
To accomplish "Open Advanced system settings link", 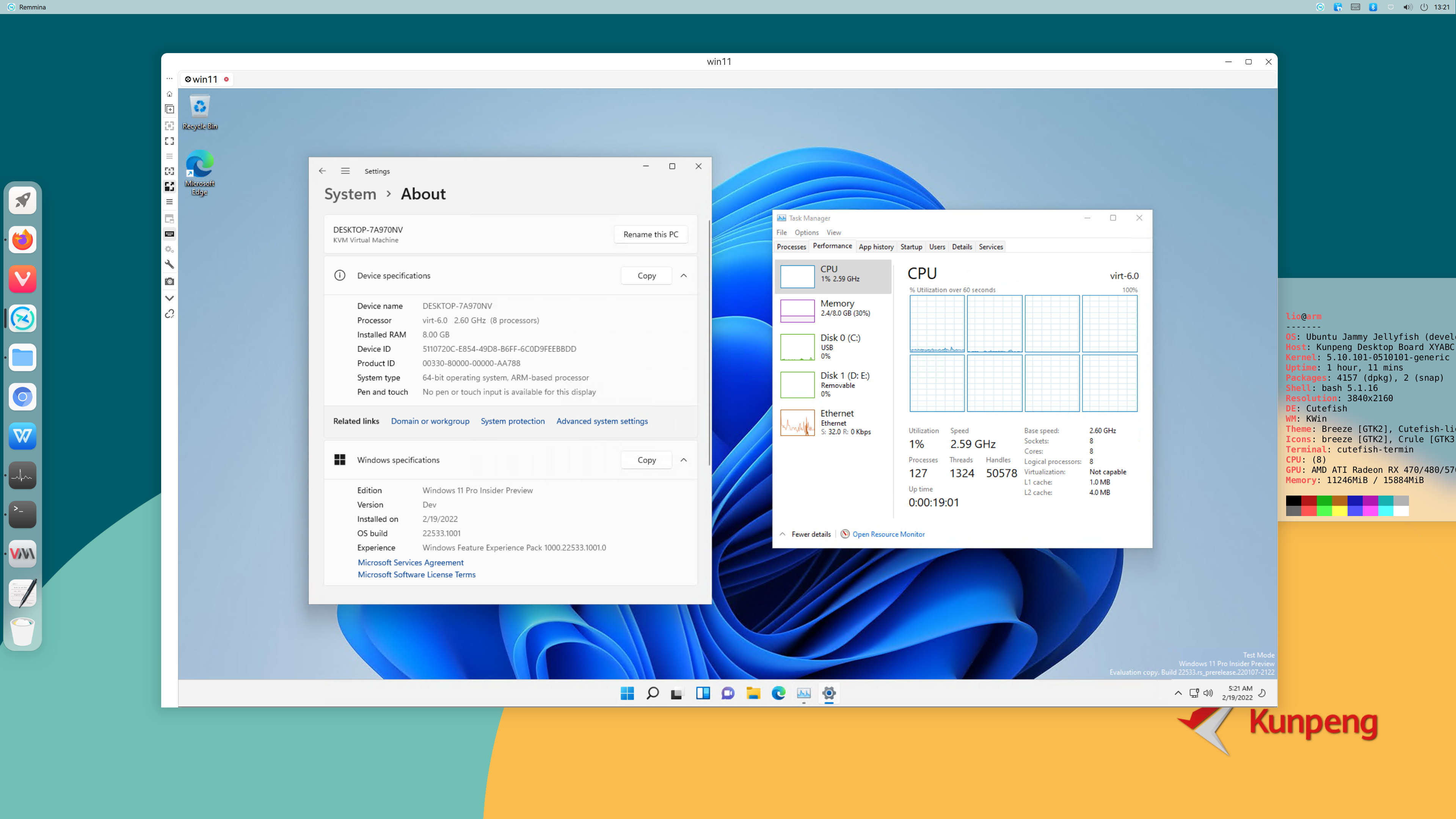I will [602, 421].
